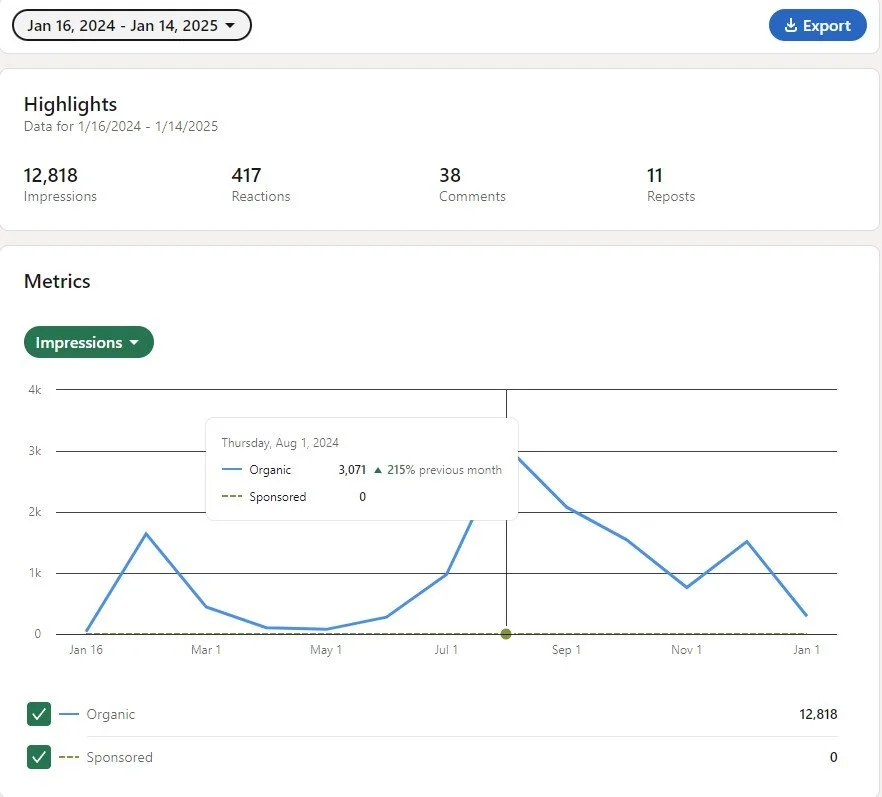
Task: Click the download icon in Export button
Action: 791,25
